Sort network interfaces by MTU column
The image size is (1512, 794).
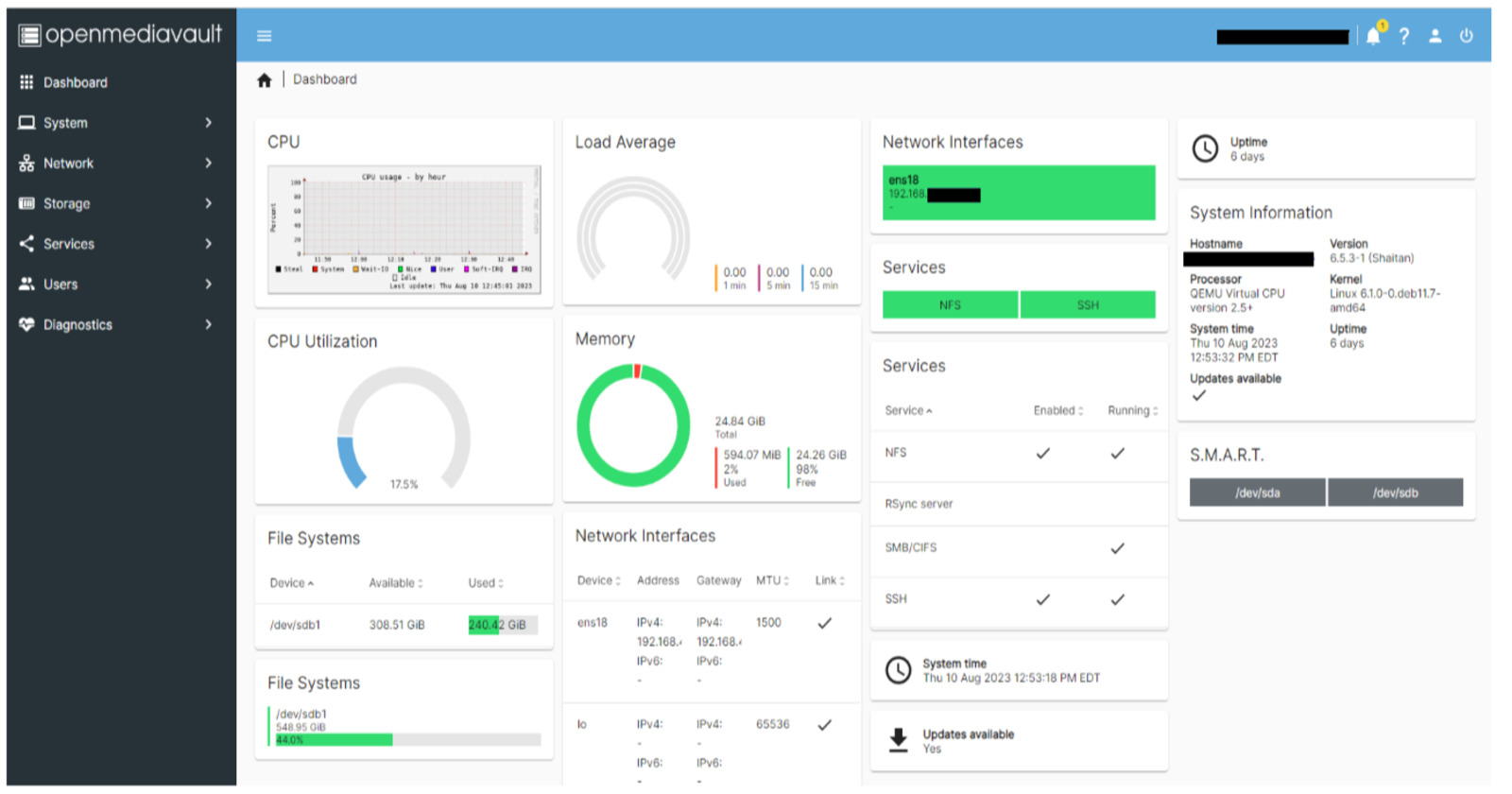pyautogui.click(x=772, y=580)
